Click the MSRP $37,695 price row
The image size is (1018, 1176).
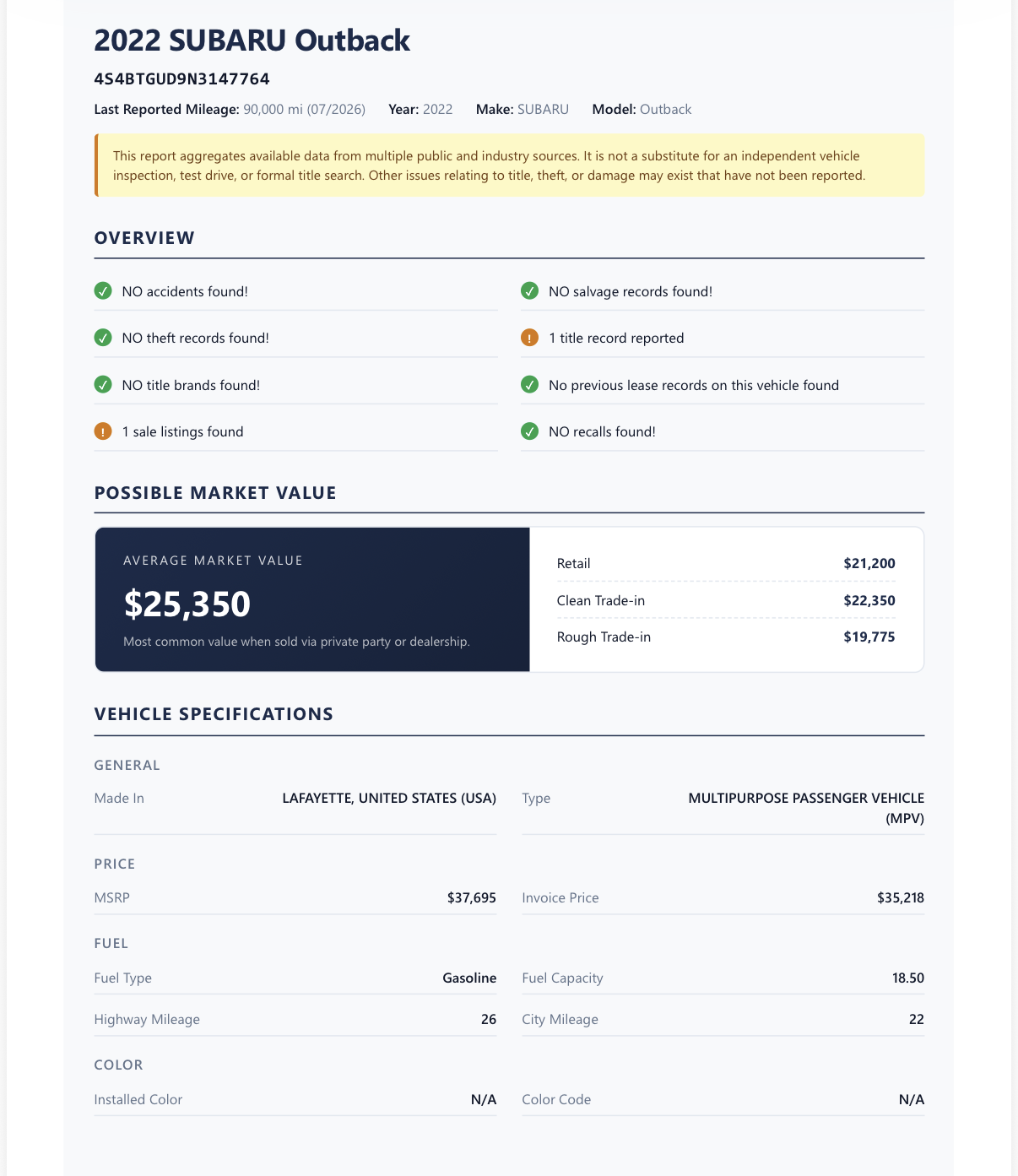point(295,897)
